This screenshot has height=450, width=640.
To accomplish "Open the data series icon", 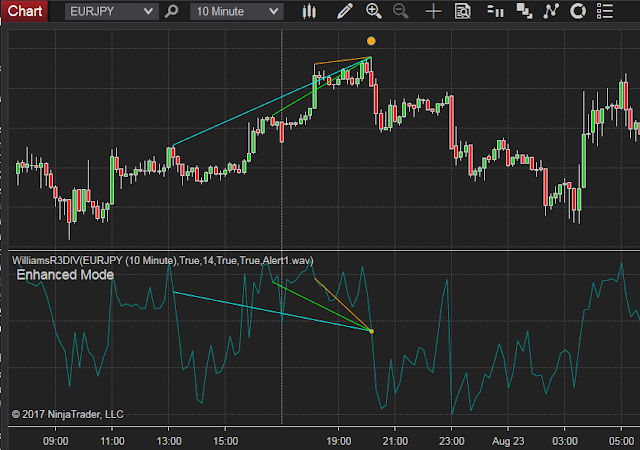I will [x=524, y=11].
